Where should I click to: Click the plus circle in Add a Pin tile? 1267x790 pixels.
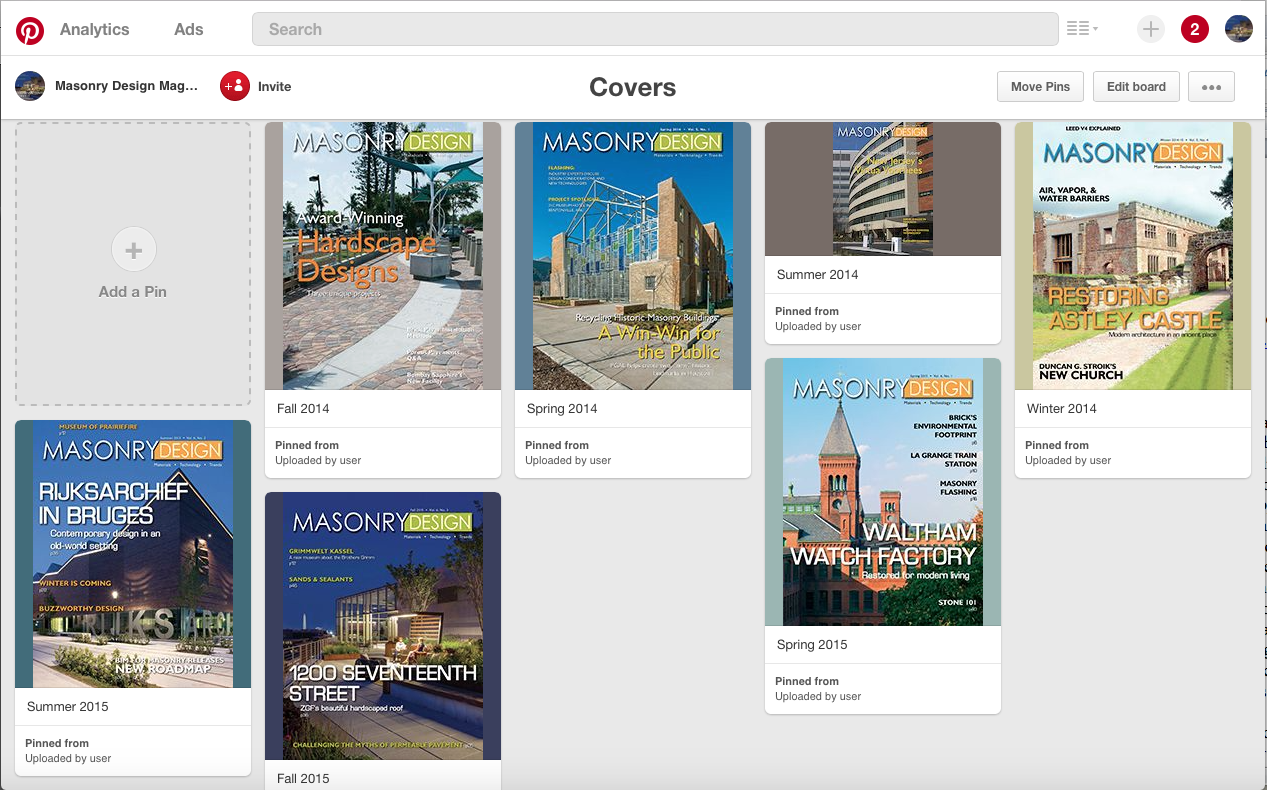[x=134, y=250]
